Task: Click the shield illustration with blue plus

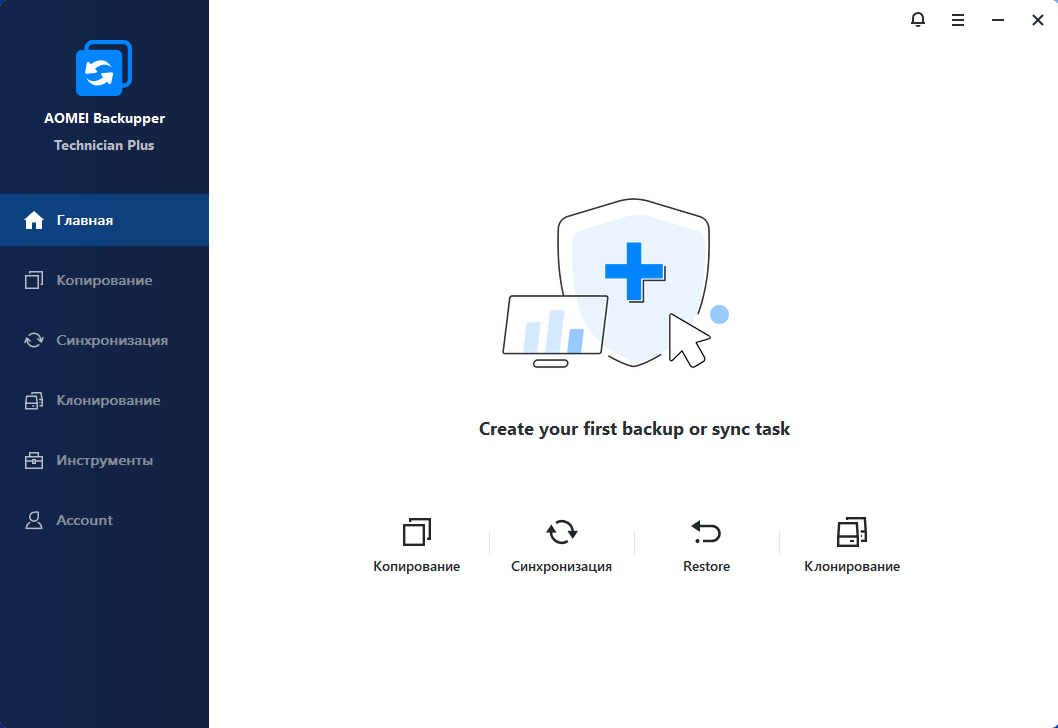Action: click(632, 280)
